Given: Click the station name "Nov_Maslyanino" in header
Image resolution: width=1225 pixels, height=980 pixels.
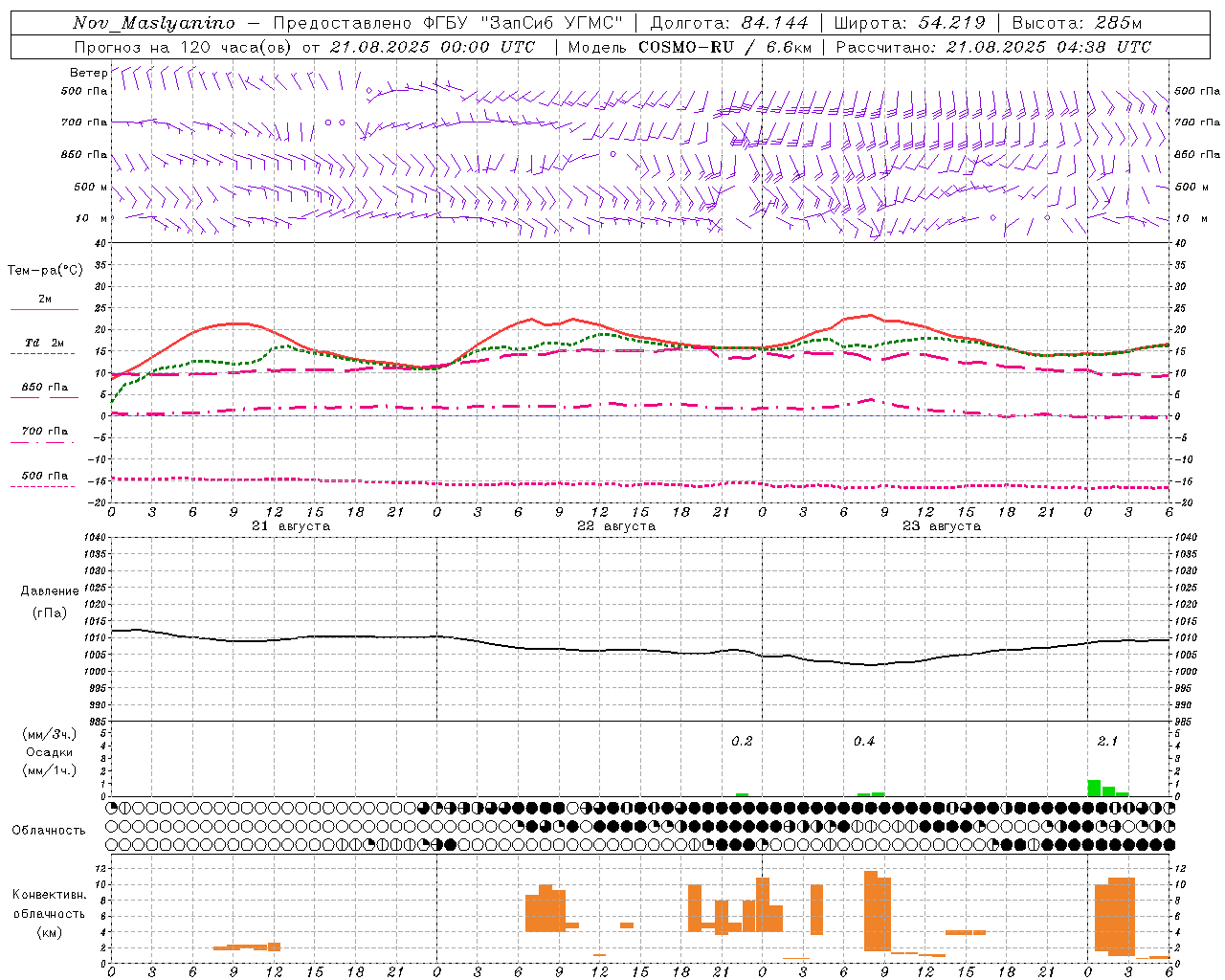Looking at the screenshot, I should (154, 23).
